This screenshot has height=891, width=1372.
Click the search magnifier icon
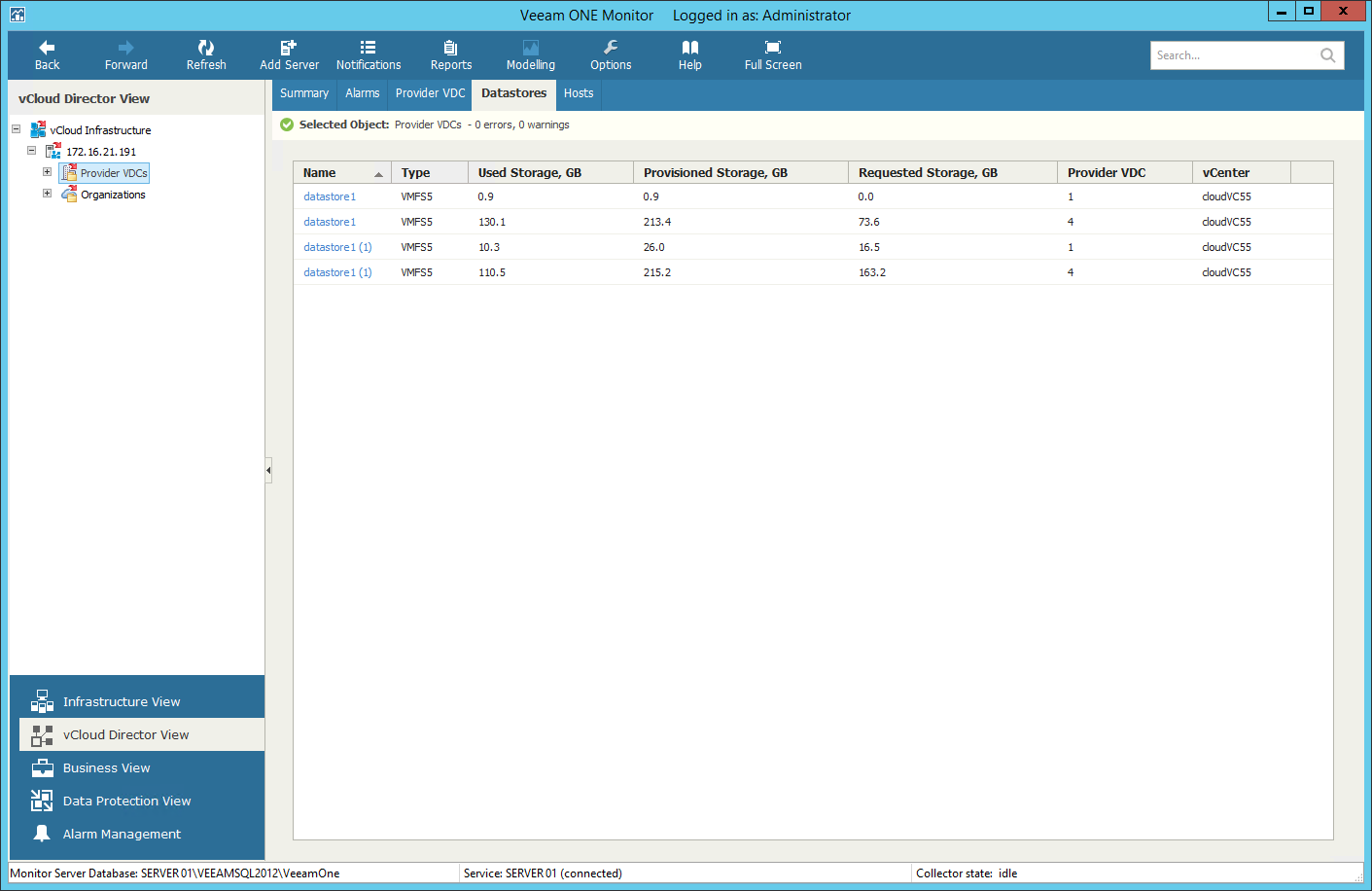[1327, 55]
